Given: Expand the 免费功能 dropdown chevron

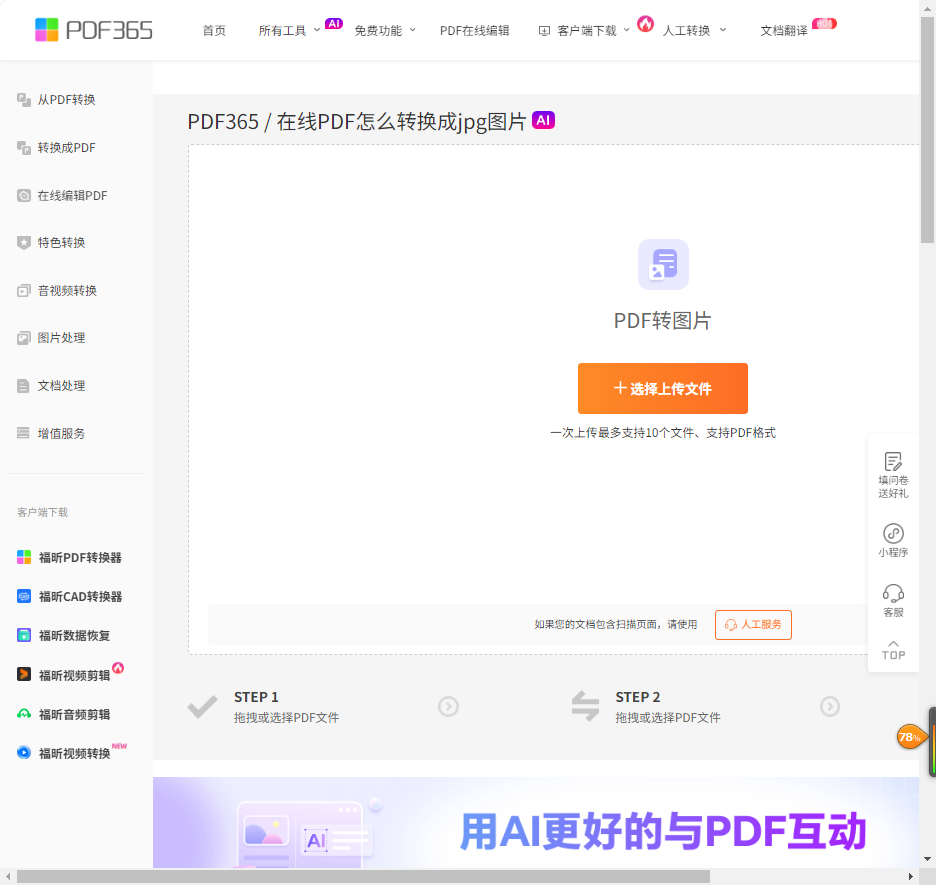Looking at the screenshot, I should 412,30.
